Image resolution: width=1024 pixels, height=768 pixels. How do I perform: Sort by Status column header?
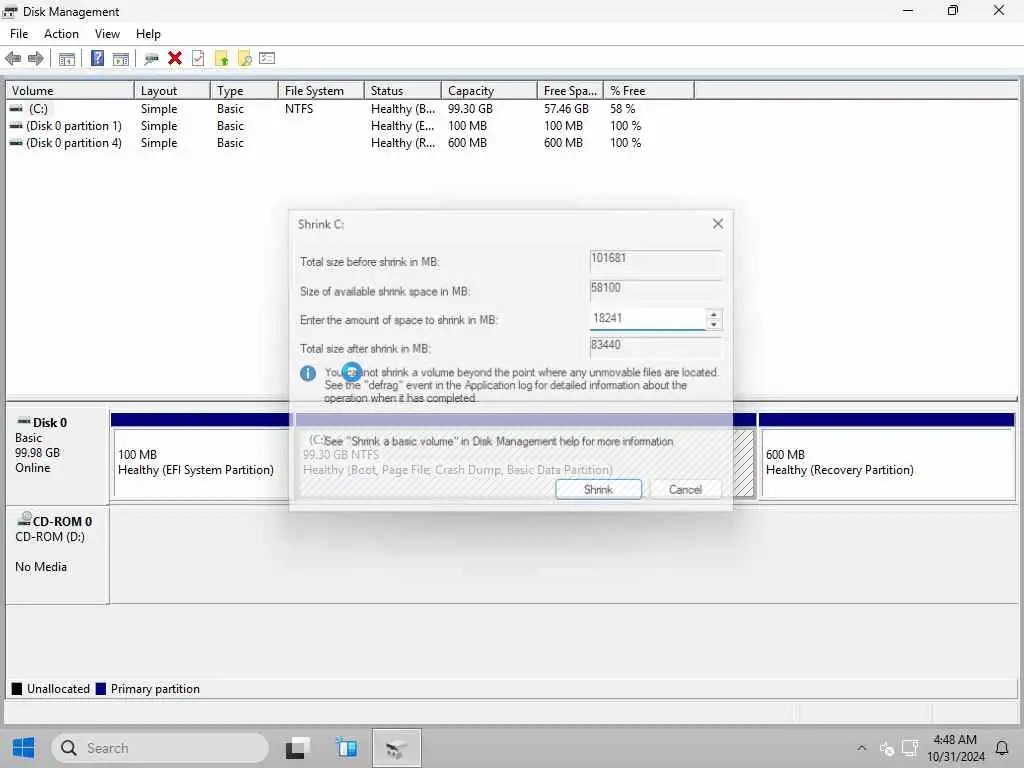(402, 91)
